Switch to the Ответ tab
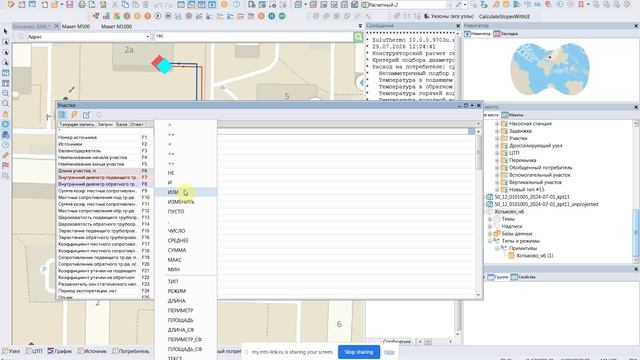Screen dimensions: 640x360 (x=137, y=124)
